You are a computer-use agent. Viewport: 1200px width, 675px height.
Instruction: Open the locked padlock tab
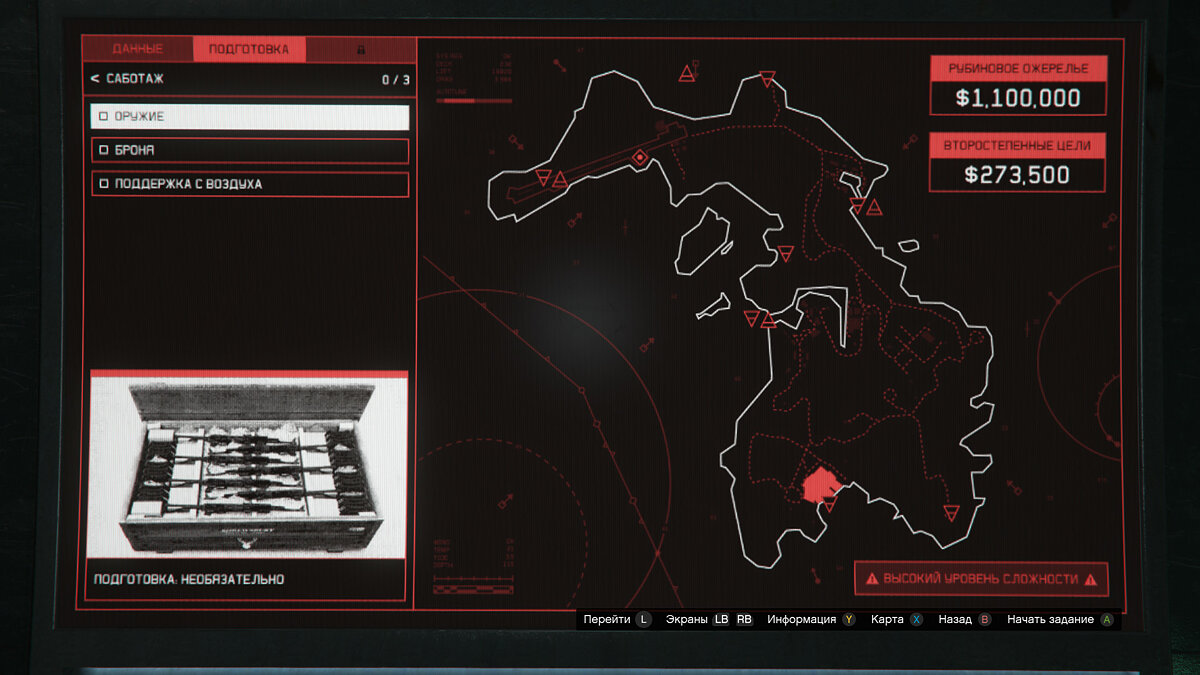361,49
